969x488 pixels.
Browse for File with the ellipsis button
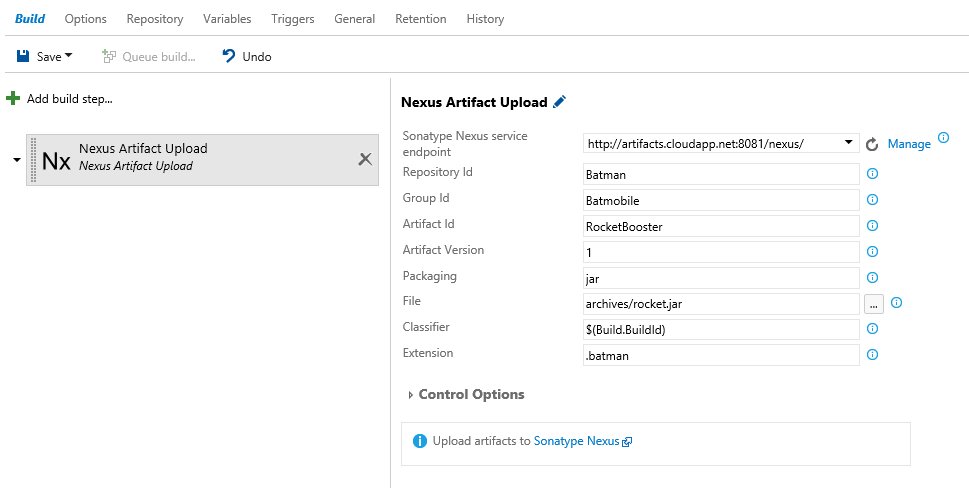point(873,303)
